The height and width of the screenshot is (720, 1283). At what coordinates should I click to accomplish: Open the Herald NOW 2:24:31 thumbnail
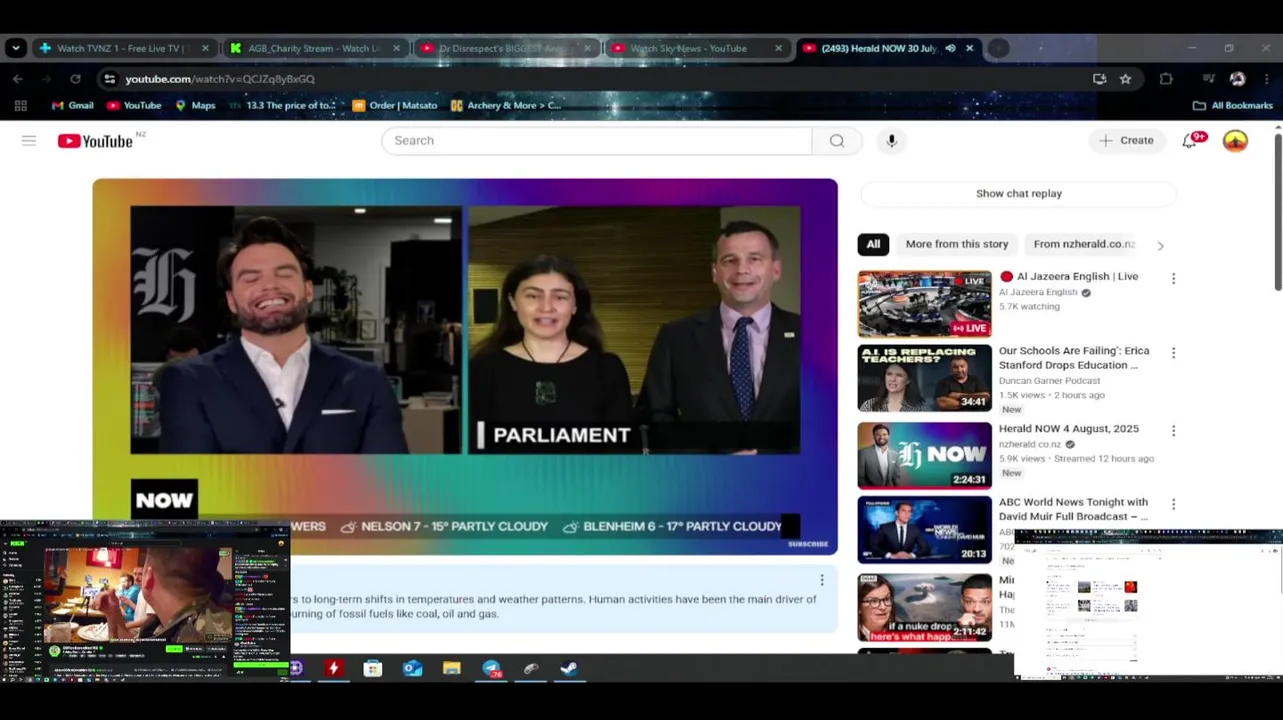924,455
